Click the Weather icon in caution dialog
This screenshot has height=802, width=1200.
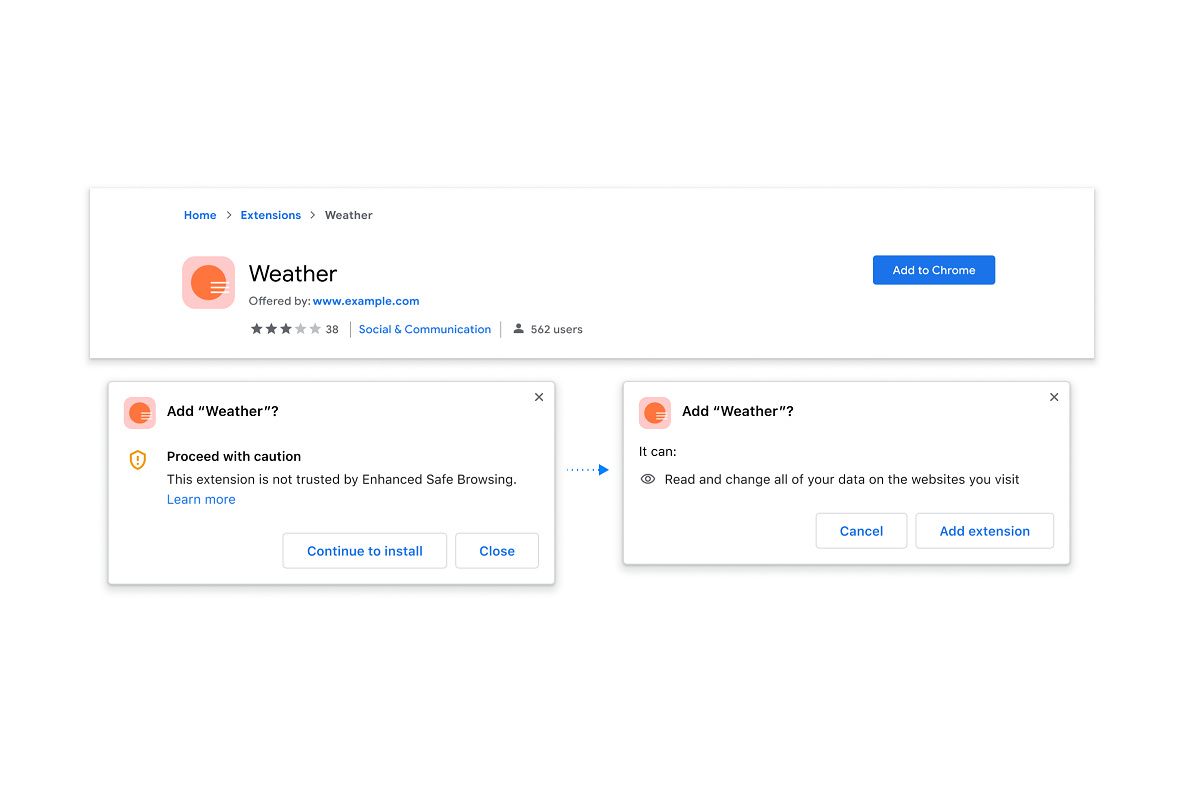pyautogui.click(x=140, y=413)
